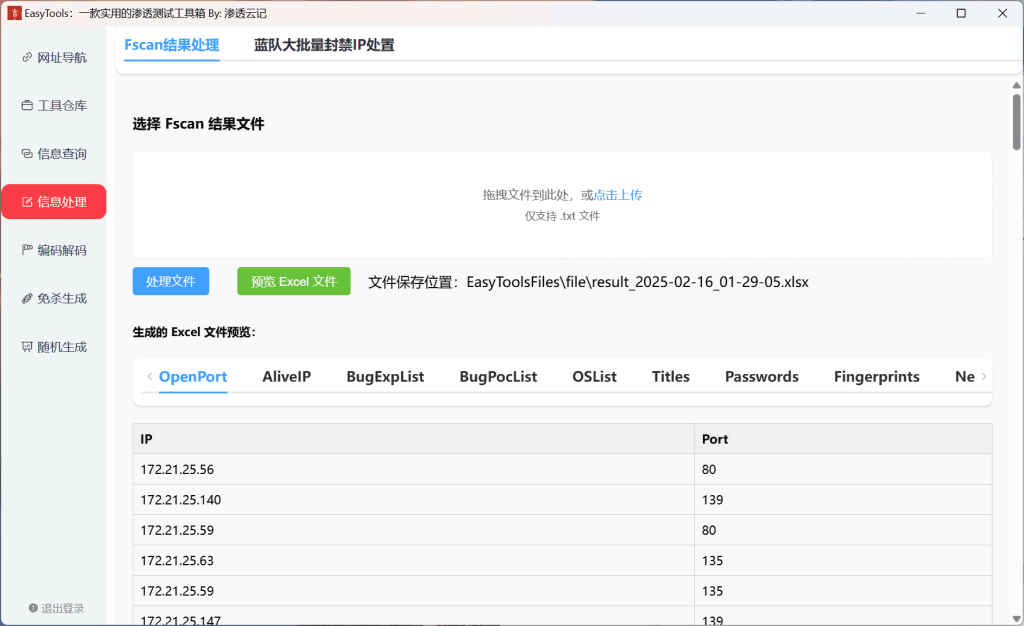Open the 工具仓库 sidebar item
This screenshot has width=1024, height=626.
tap(54, 105)
